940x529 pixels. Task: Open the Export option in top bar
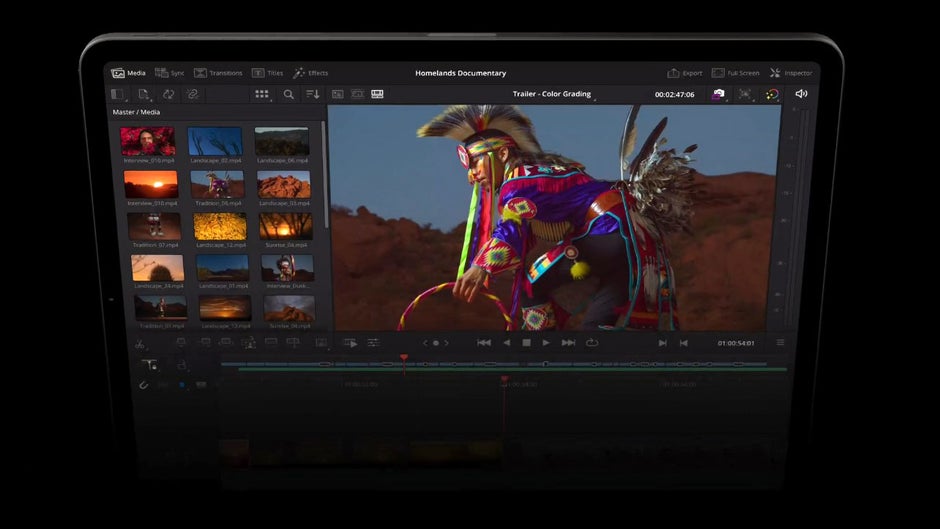685,73
